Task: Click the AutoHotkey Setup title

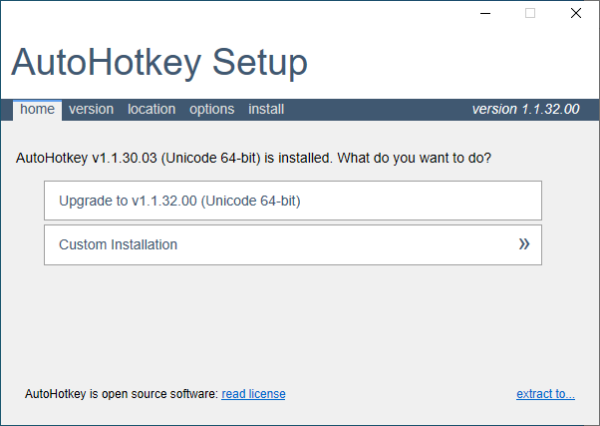Action: (159, 62)
